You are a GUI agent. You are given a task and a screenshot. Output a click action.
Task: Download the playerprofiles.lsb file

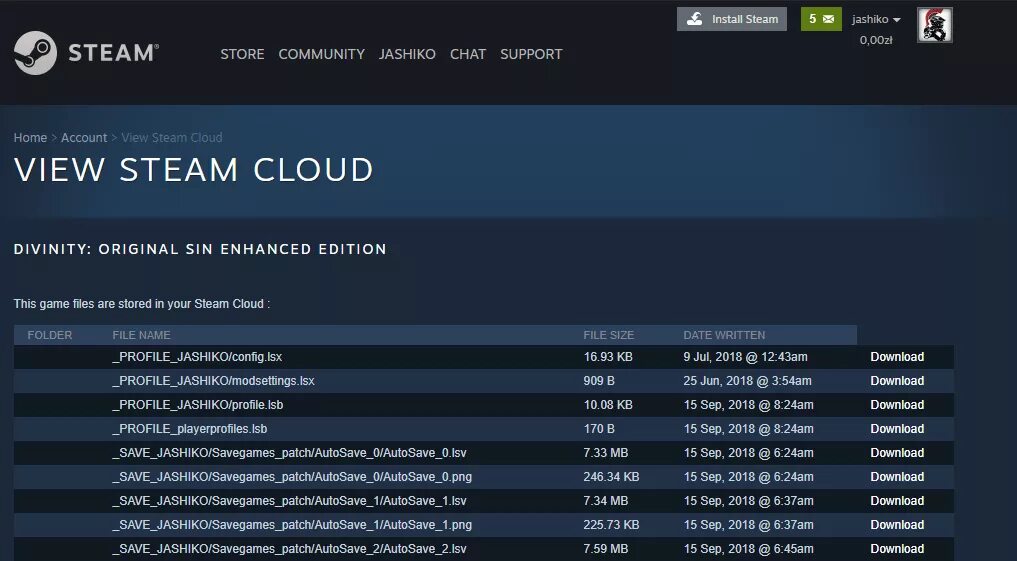point(897,429)
